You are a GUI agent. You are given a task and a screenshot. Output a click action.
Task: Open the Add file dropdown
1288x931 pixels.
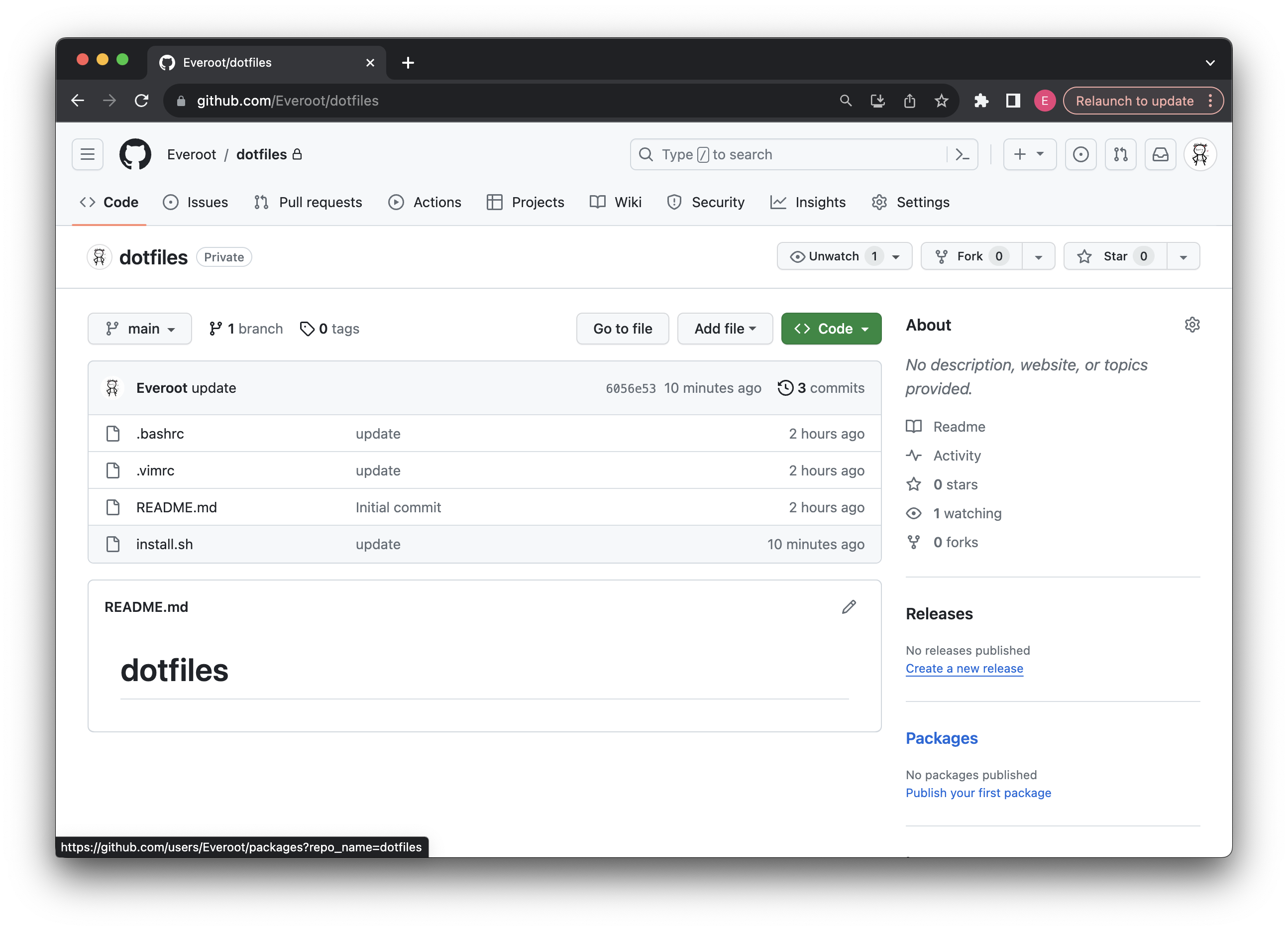point(725,329)
